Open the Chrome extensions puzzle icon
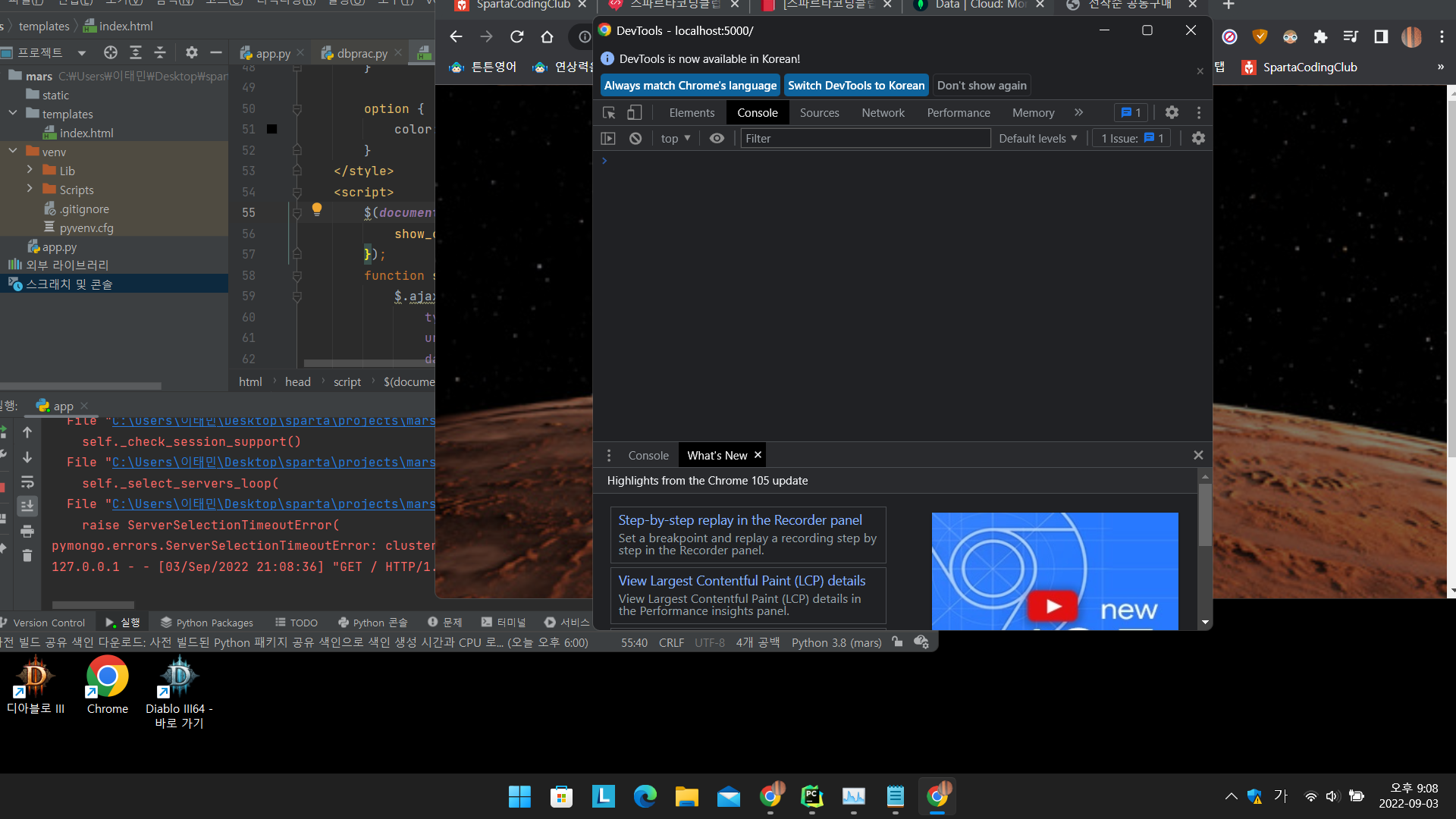The height and width of the screenshot is (819, 1456). 1320,36
